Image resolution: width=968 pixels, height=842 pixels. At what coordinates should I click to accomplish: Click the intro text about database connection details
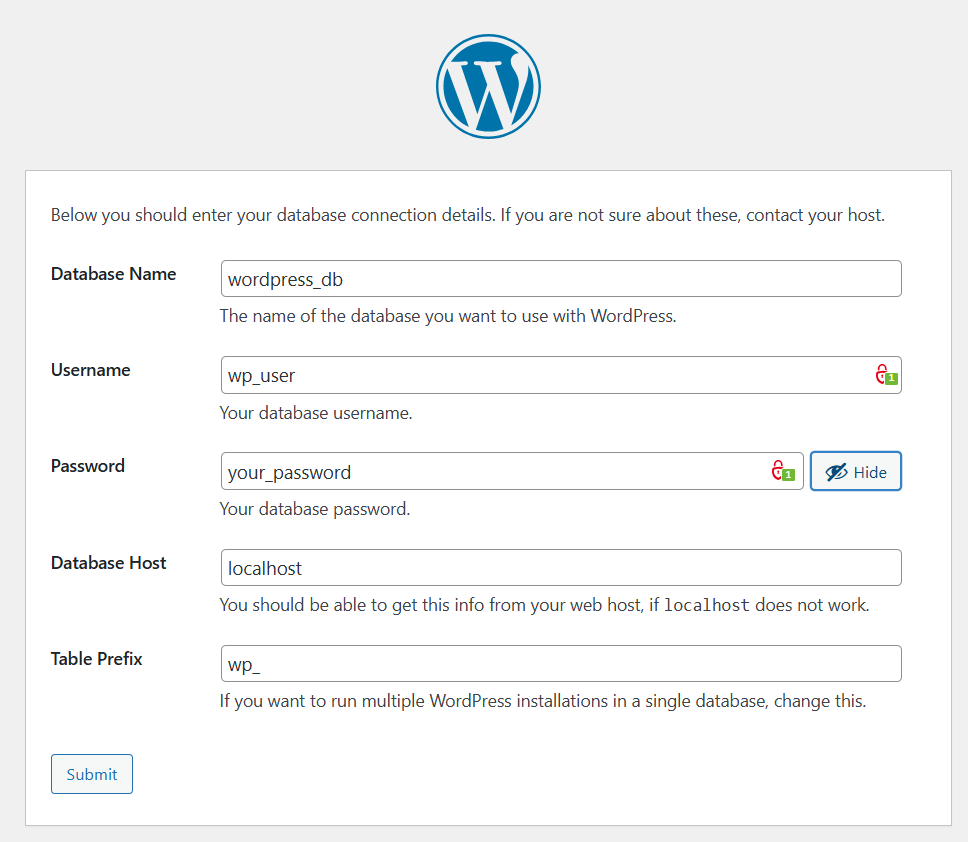pos(467,215)
